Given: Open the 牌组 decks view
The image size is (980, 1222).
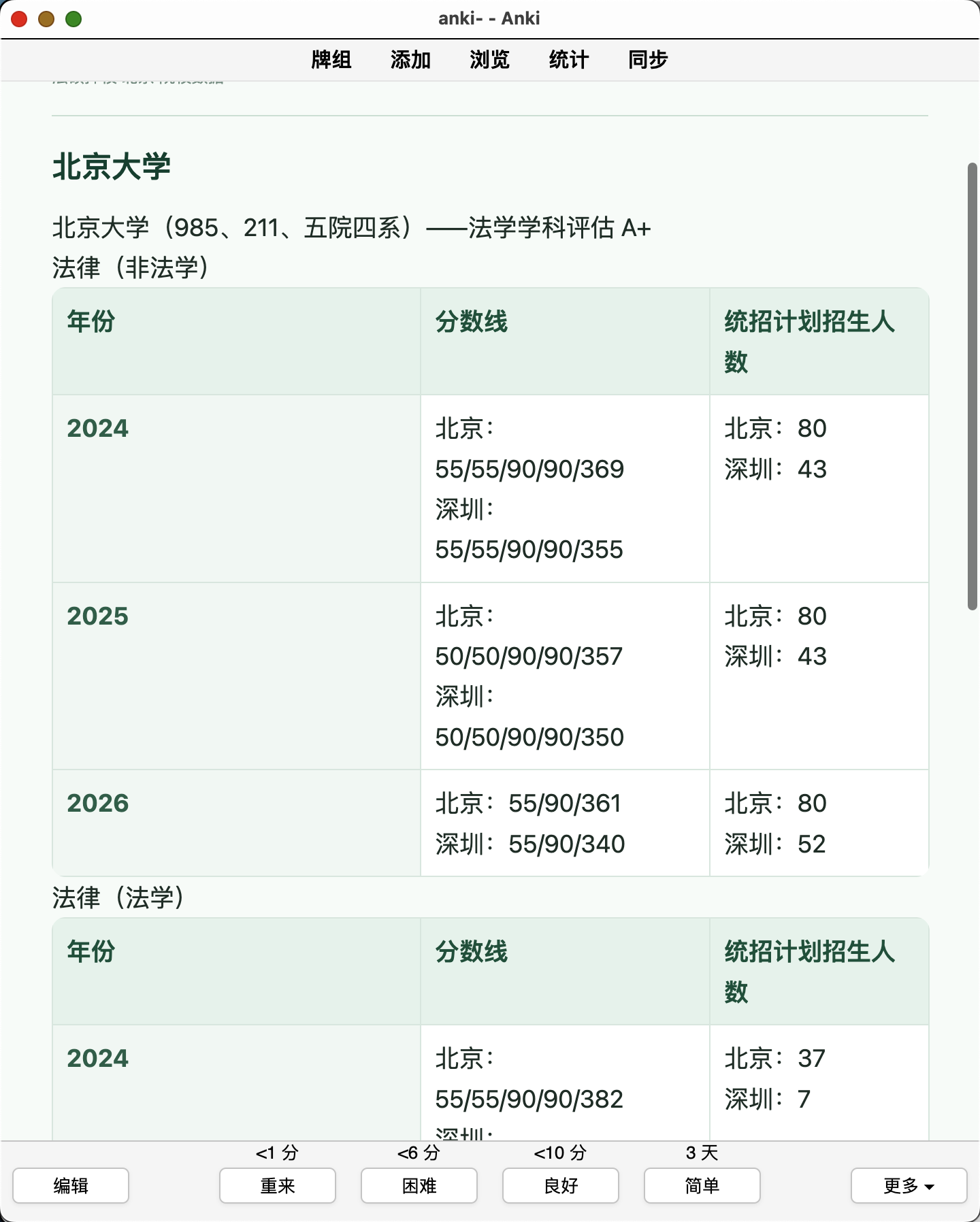Looking at the screenshot, I should (x=331, y=60).
